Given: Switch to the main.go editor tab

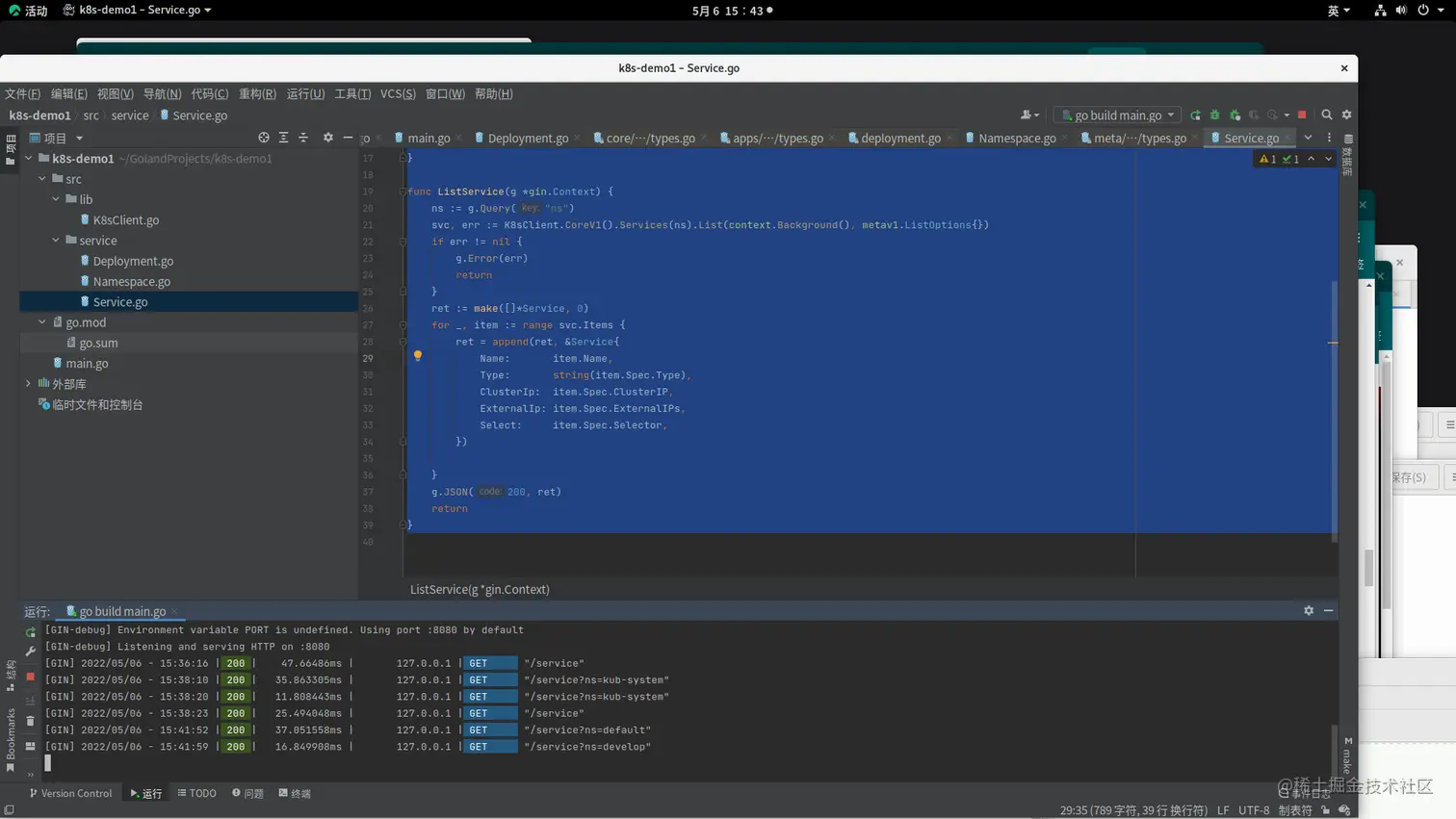Looking at the screenshot, I should click(x=429, y=138).
